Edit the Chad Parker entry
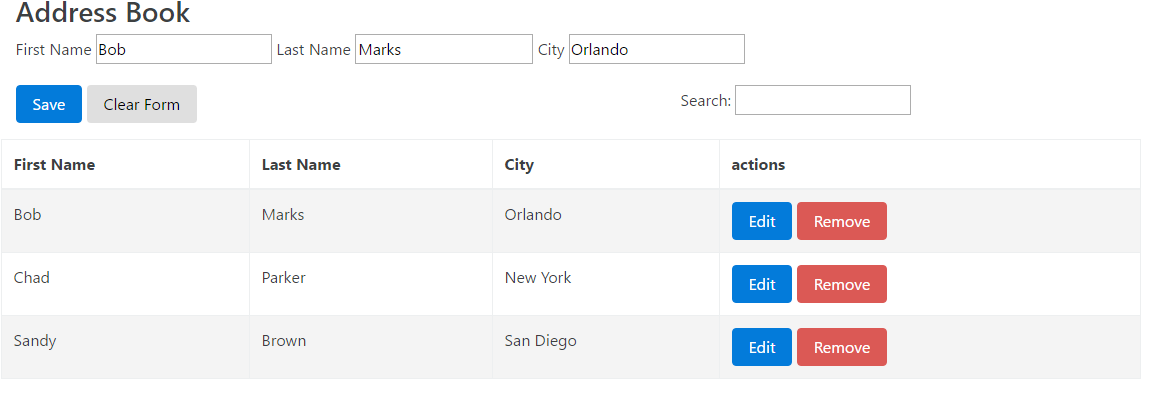The width and height of the screenshot is (1157, 415). click(x=761, y=284)
